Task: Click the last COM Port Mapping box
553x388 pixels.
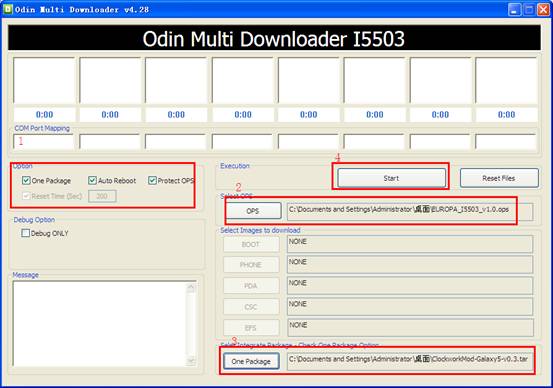Action: (x=506, y=142)
